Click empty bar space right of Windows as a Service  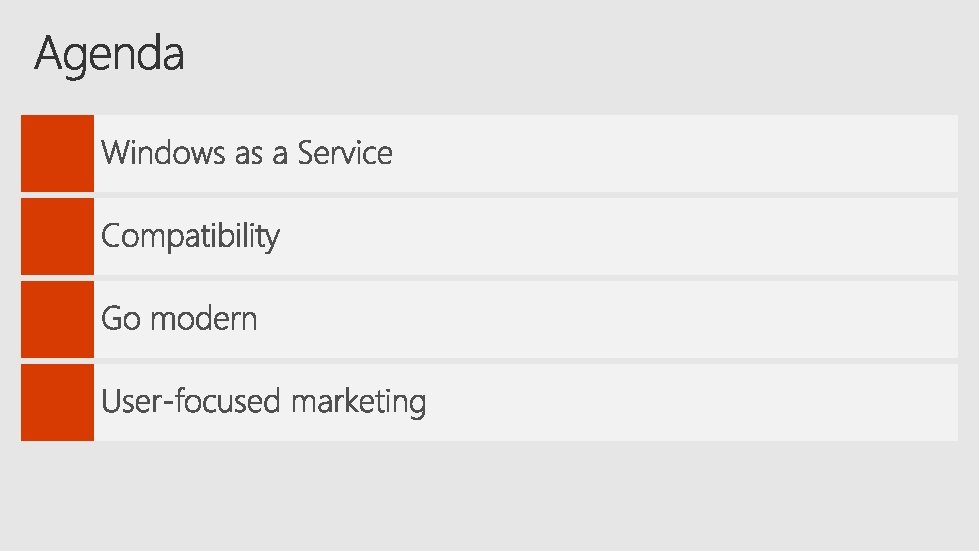click(680, 153)
